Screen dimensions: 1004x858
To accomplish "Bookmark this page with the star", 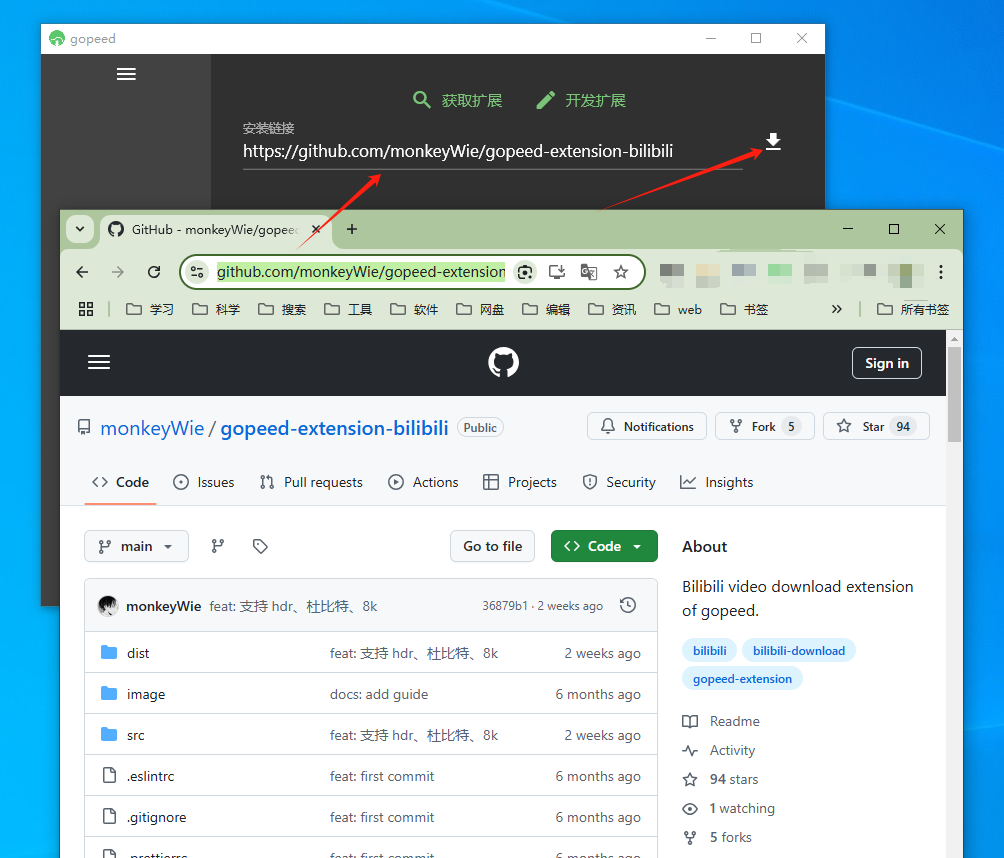I will 620,272.
